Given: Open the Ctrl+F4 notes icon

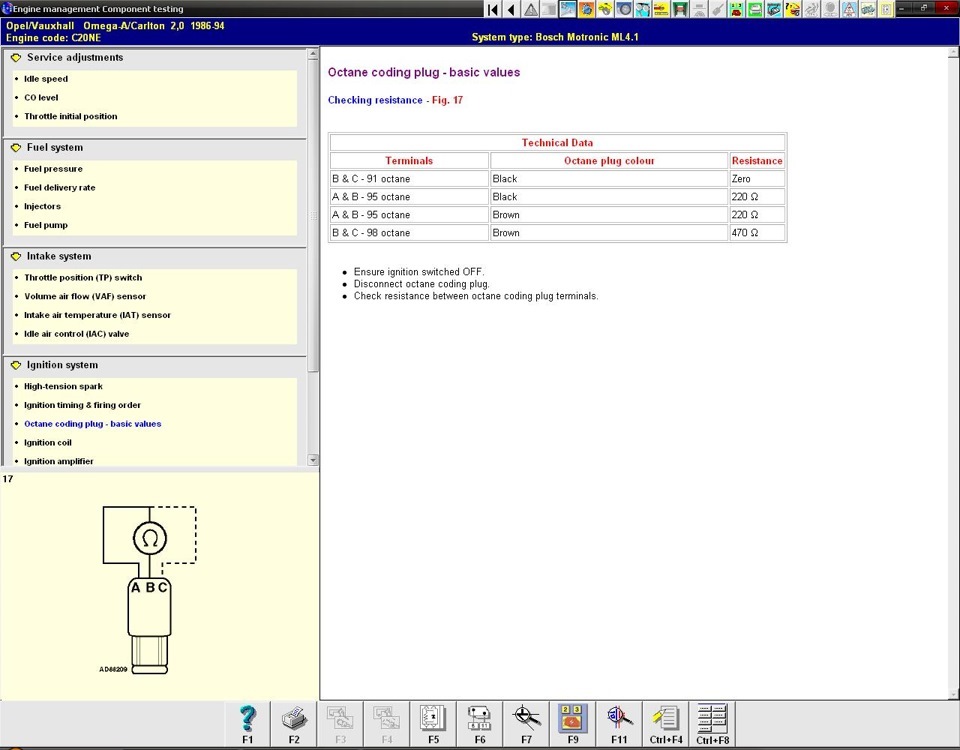Looking at the screenshot, I should [666, 724].
